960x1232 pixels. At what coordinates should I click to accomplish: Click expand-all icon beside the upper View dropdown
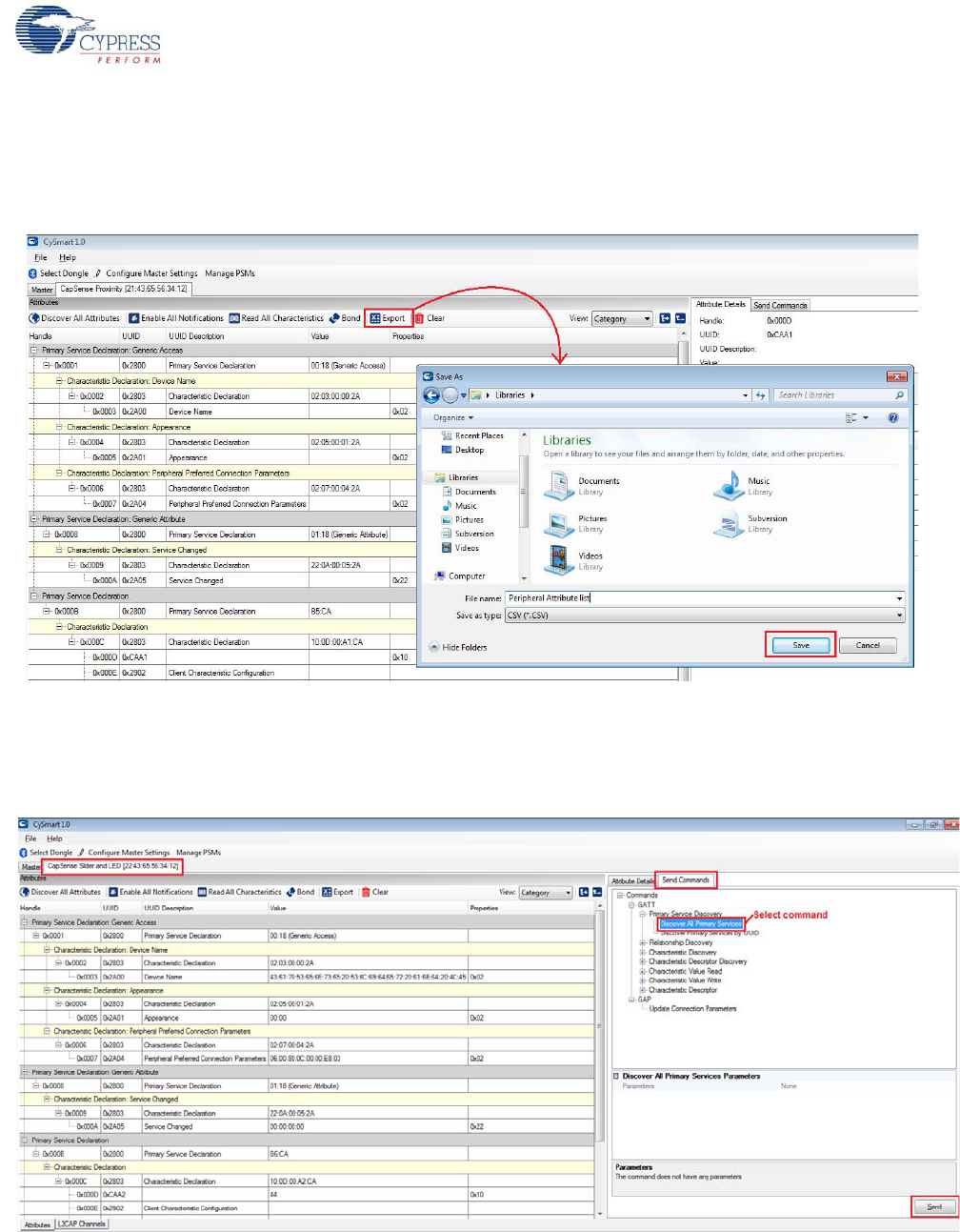click(665, 318)
